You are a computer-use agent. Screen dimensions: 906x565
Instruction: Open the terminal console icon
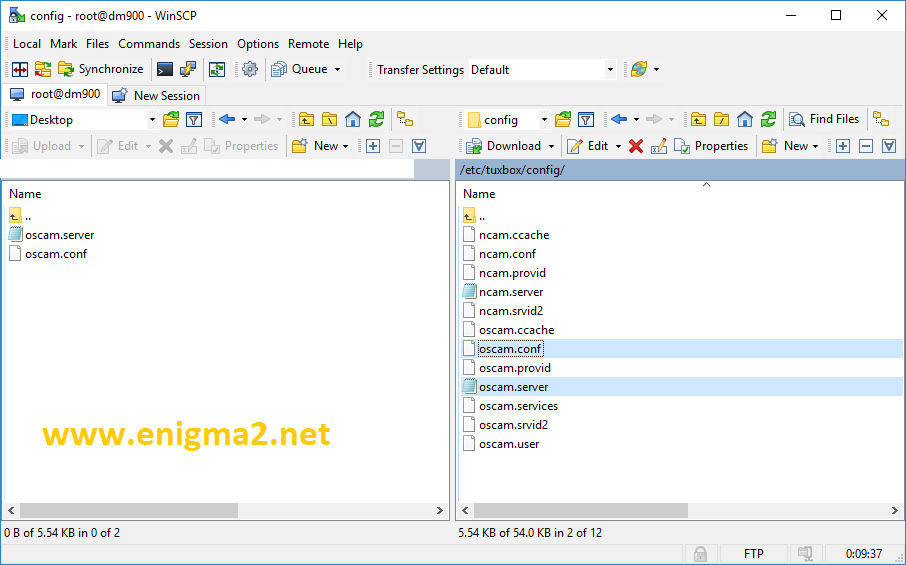(x=165, y=69)
